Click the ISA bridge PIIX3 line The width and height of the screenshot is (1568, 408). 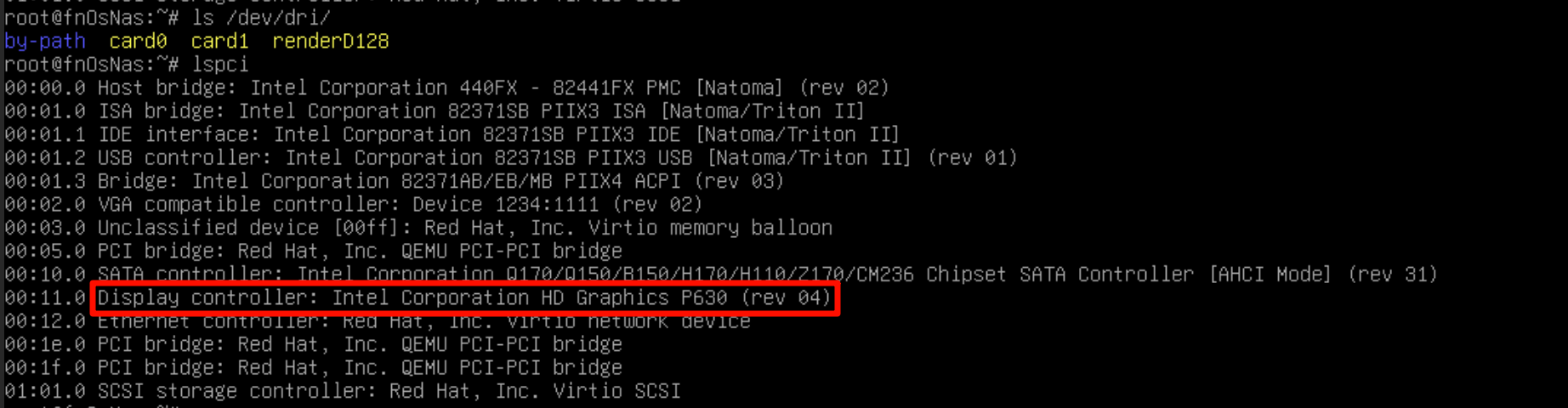(435, 111)
